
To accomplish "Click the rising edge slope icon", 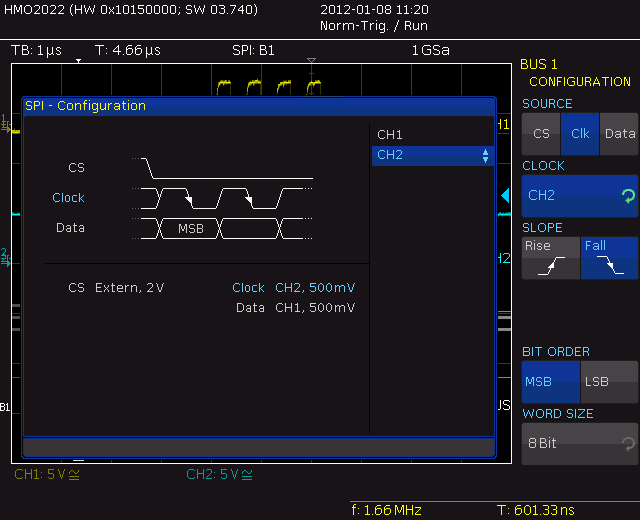I will (550, 267).
